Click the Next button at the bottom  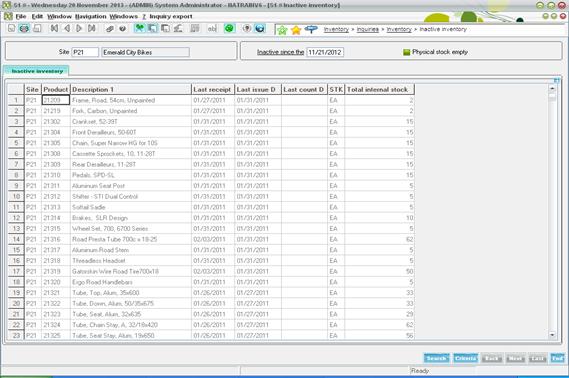[515, 358]
